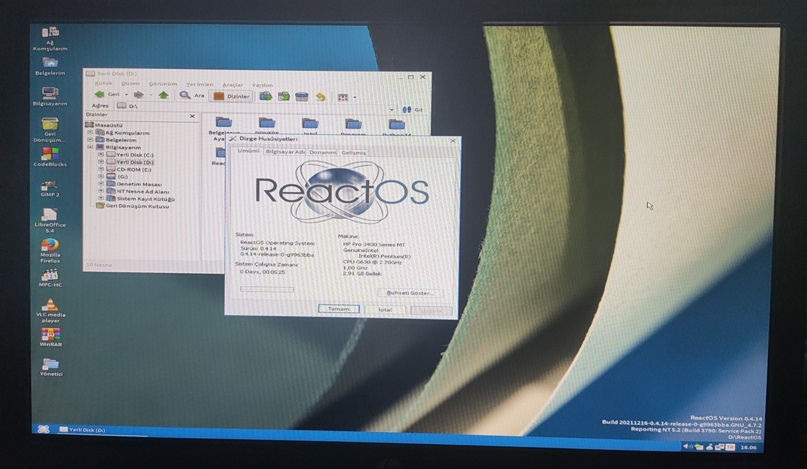This screenshot has height=469, width=807.
Task: Launch LibreOffice 5.4 desktop shortcut
Action: click(50, 220)
